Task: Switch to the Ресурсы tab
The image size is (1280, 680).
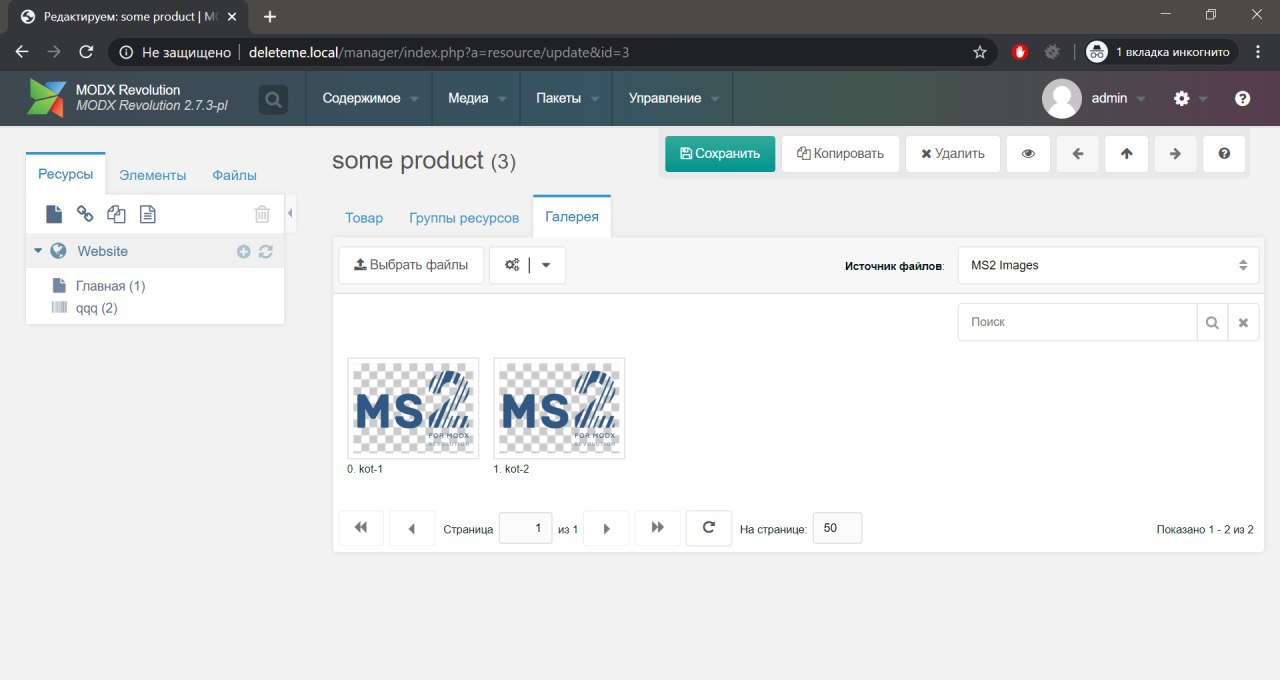Action: click(x=66, y=174)
